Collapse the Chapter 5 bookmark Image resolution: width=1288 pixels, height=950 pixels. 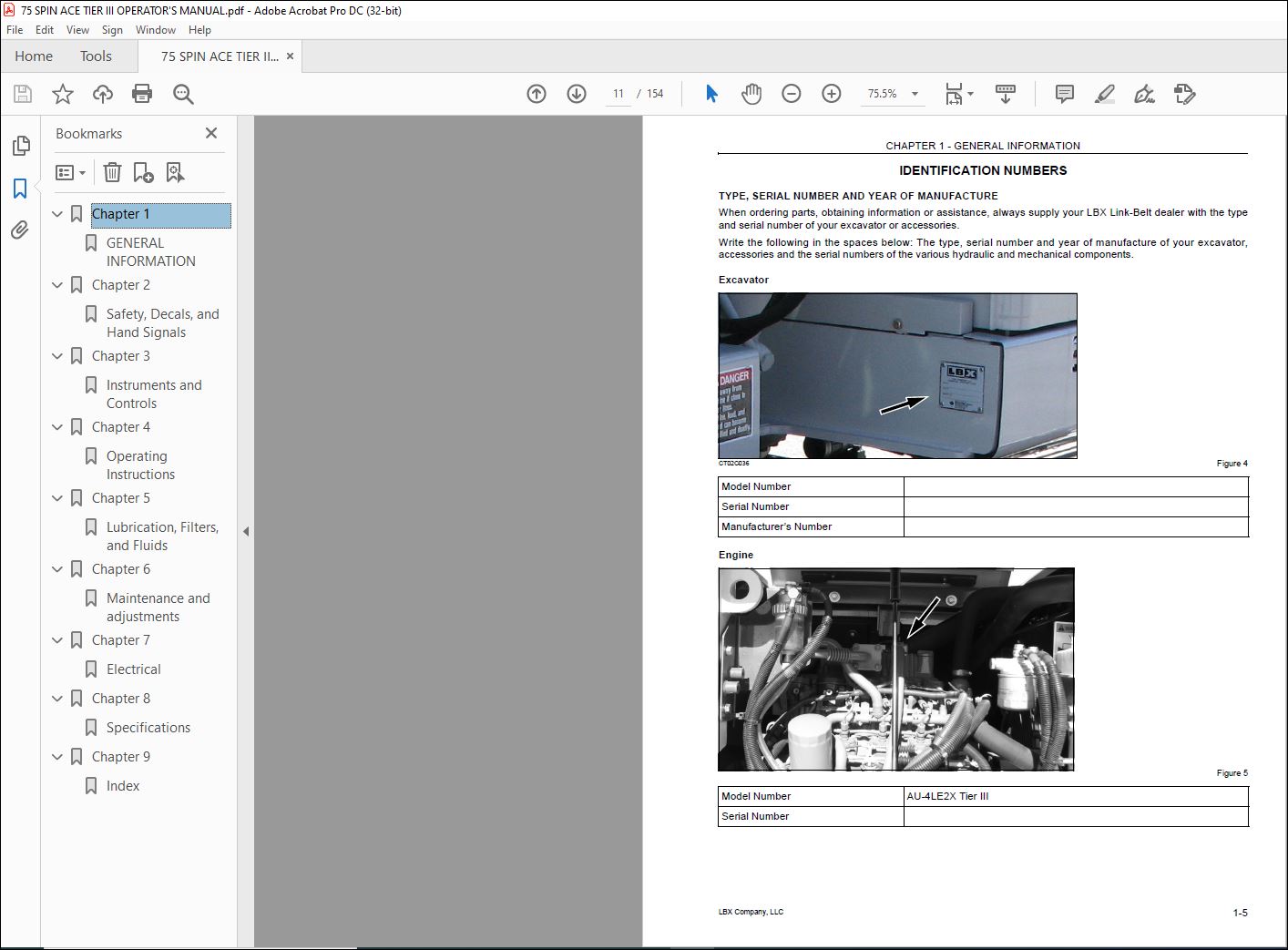[57, 498]
